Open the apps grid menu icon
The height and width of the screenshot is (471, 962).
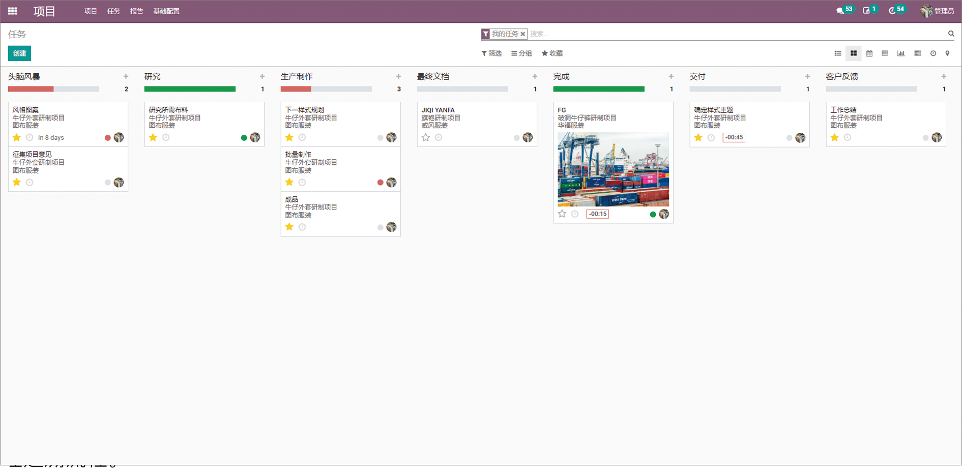tap(13, 11)
